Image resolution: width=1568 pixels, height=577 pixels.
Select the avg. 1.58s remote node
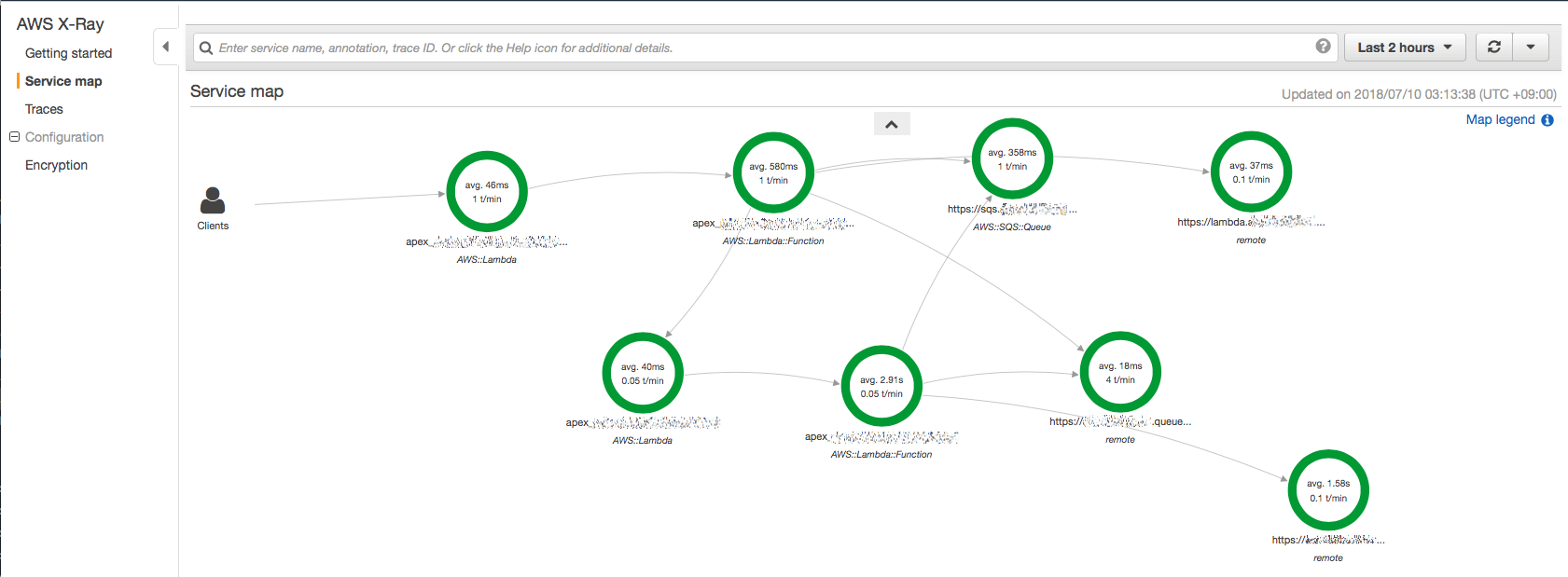coord(1328,490)
